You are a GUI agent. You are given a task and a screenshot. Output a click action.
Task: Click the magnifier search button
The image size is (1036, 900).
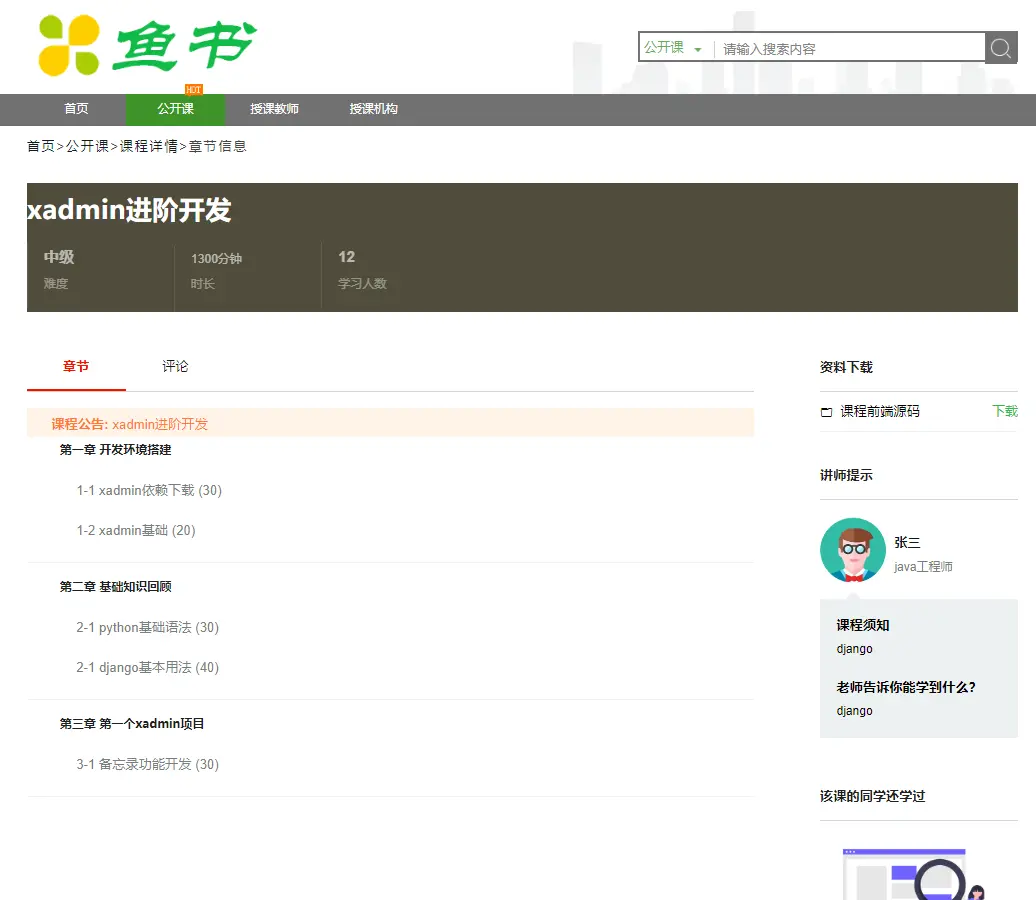(1000, 48)
